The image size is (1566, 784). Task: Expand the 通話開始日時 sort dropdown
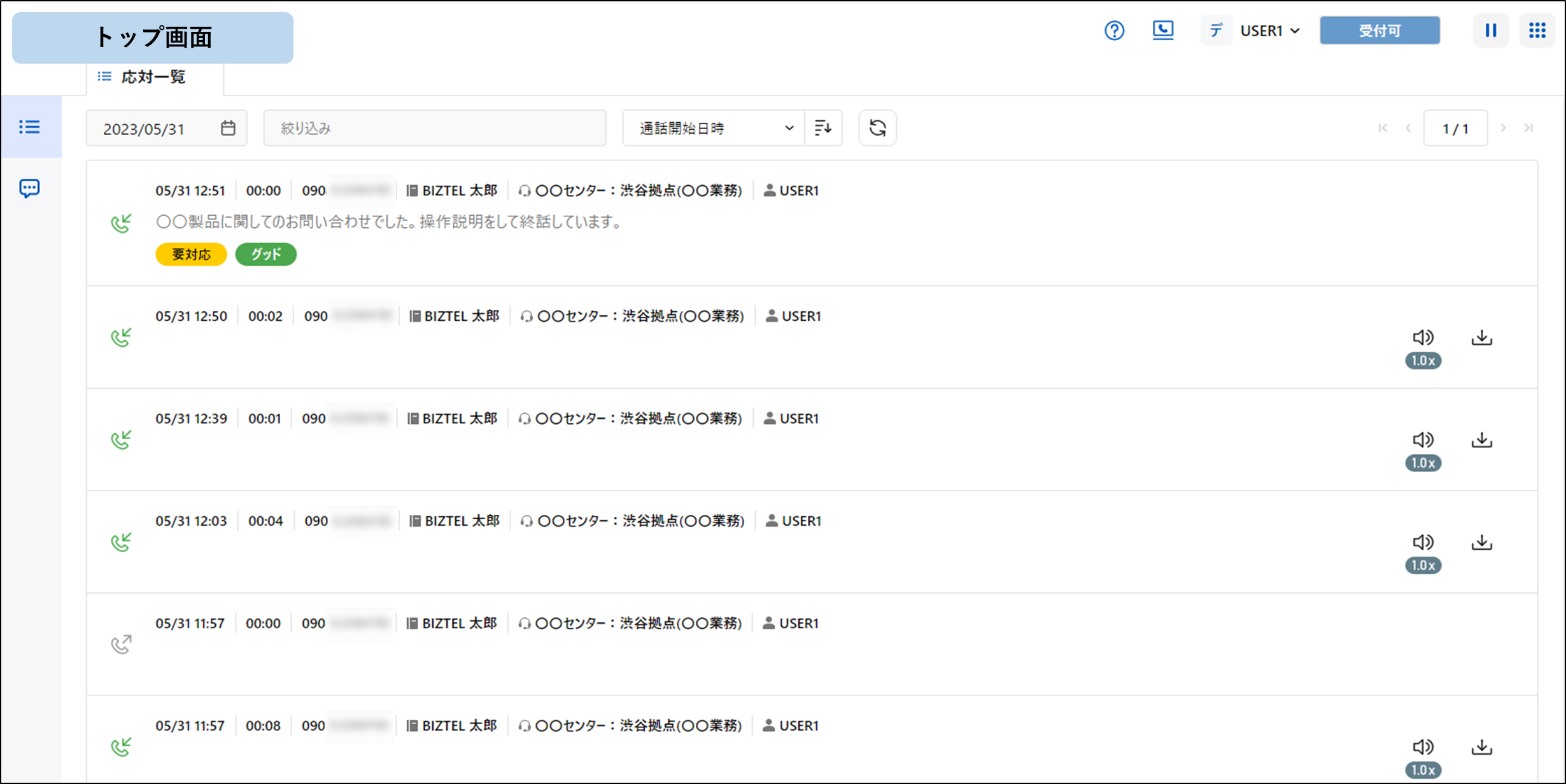(714, 128)
